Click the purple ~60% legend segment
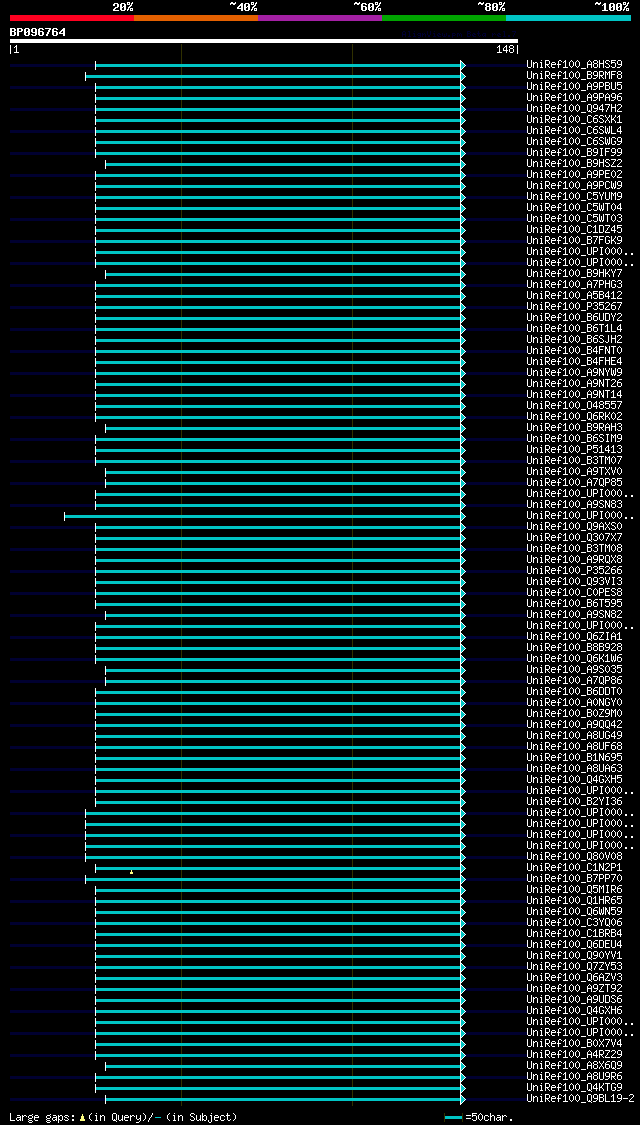 [320, 17]
